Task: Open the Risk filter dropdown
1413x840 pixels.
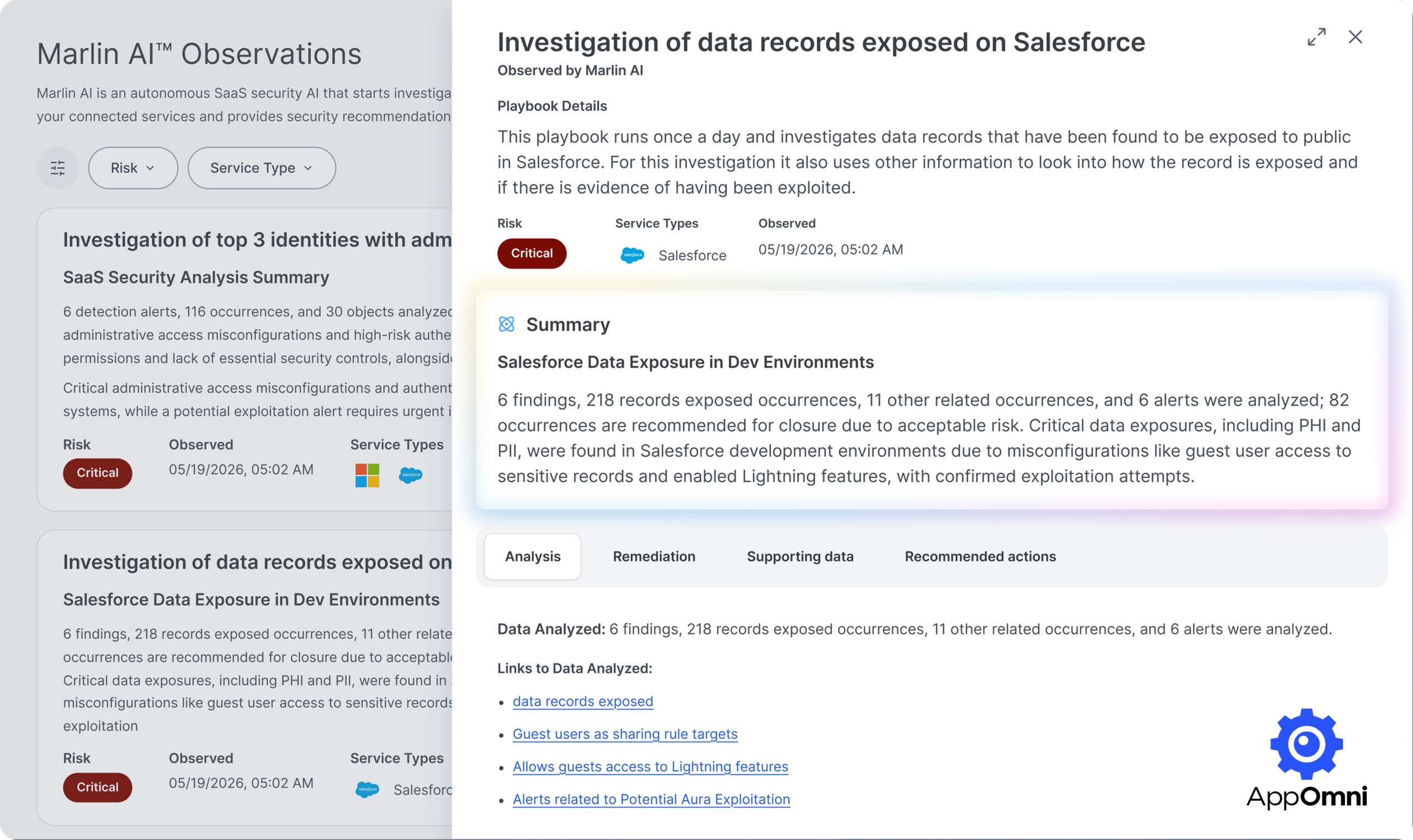Action: click(133, 168)
